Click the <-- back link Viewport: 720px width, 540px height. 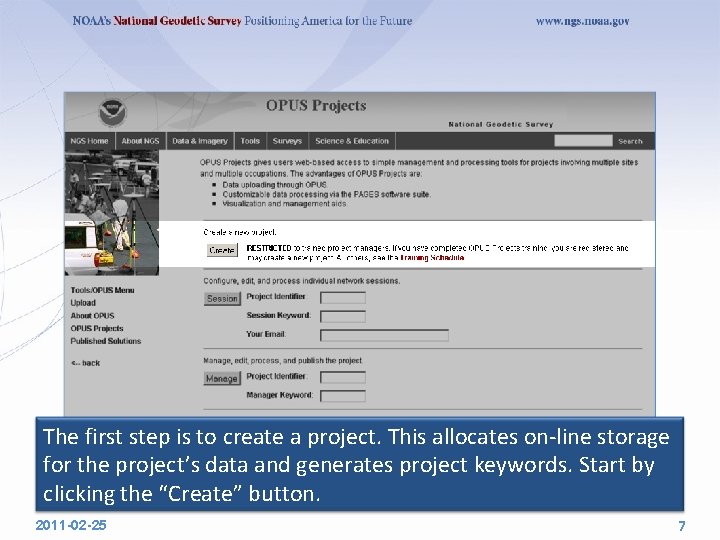85,363
